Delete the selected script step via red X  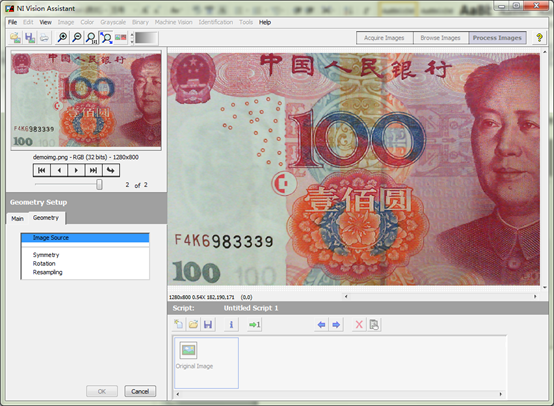tap(359, 324)
